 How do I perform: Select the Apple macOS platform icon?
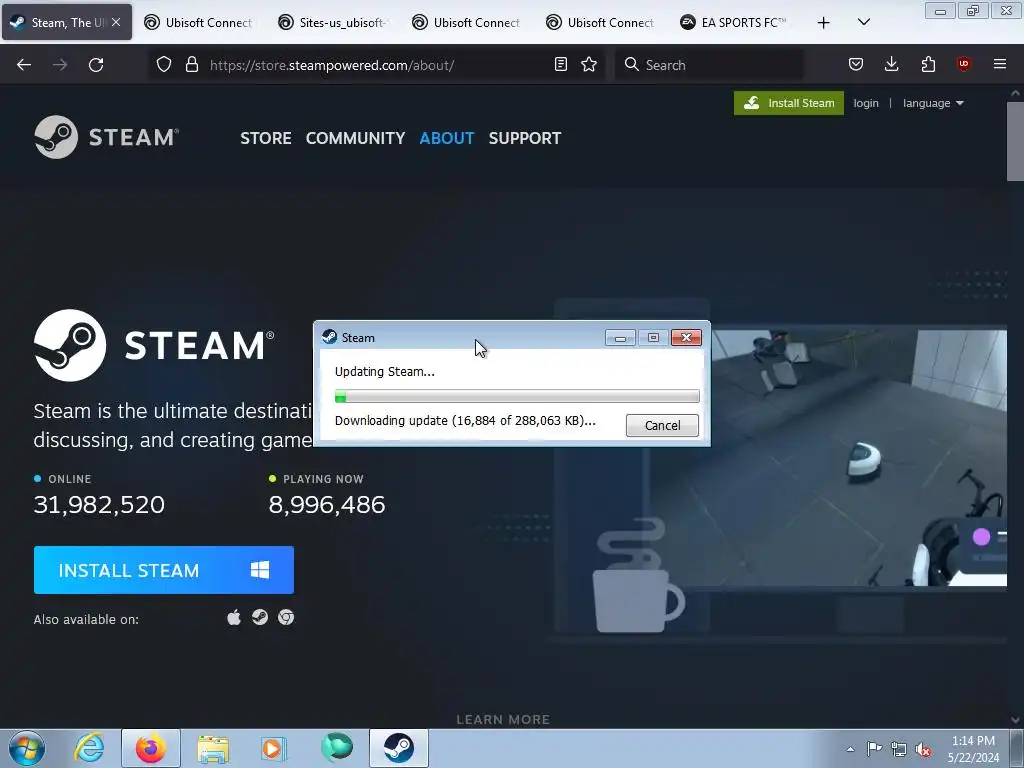pos(234,617)
